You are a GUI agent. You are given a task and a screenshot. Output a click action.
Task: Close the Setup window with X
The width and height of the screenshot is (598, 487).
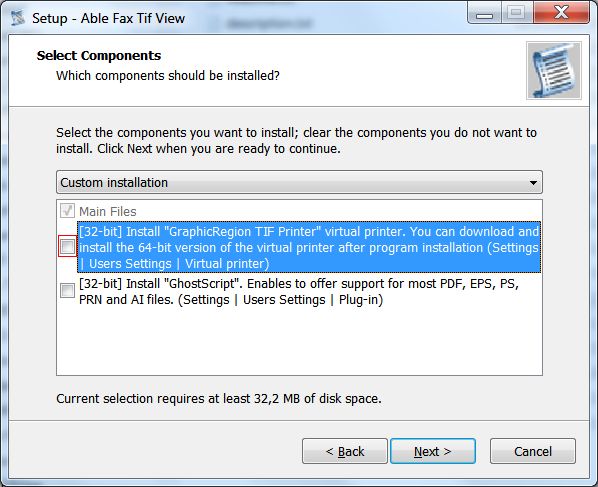point(561,13)
